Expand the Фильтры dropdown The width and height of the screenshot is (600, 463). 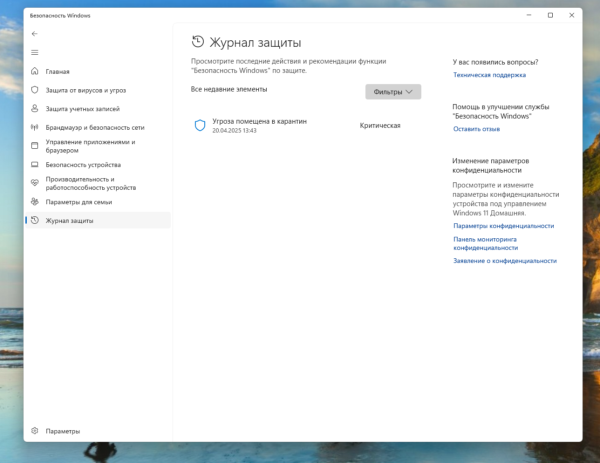[x=393, y=92]
